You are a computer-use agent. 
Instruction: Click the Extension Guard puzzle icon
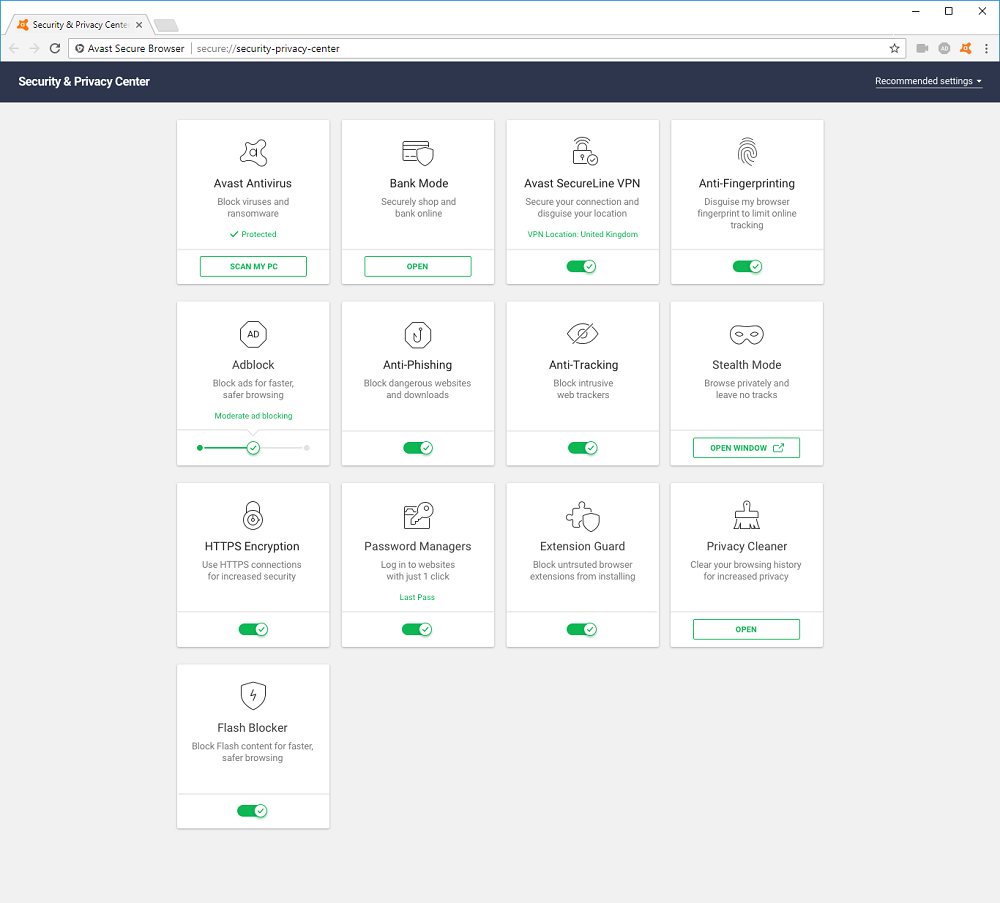[x=583, y=516]
